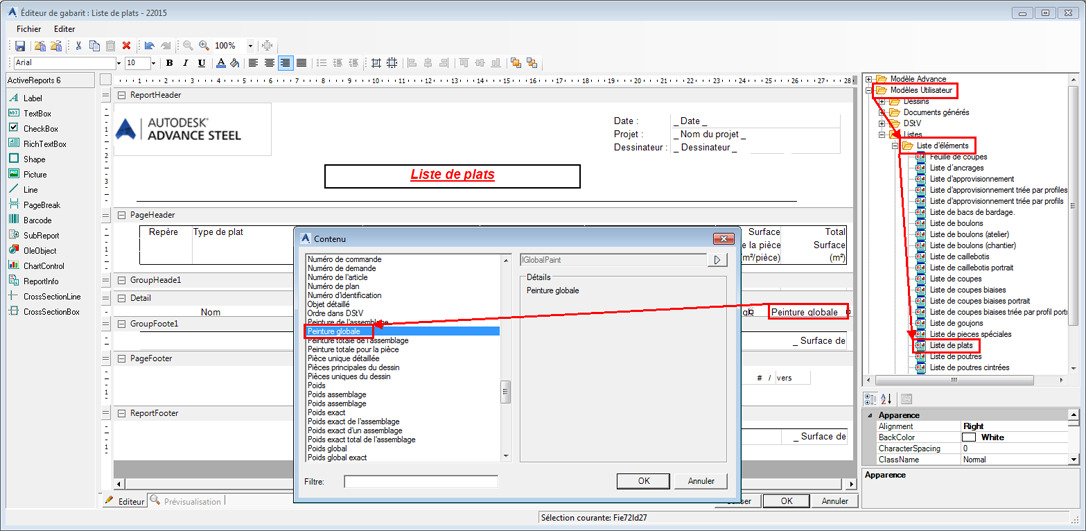Collapse the PageHeader section
Screen dimensions: 1086x531
121,215
